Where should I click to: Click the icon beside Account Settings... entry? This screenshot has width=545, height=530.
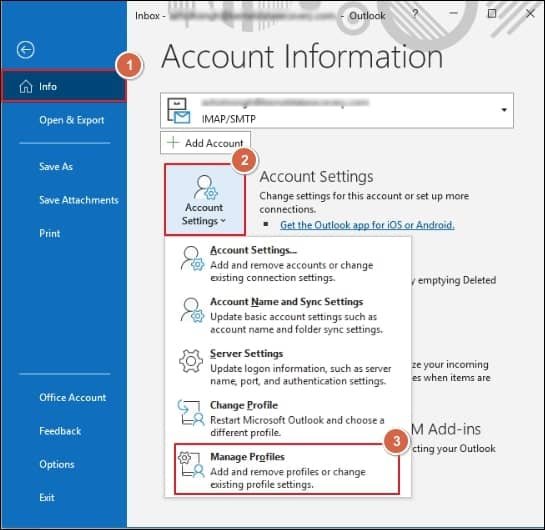[x=192, y=259]
